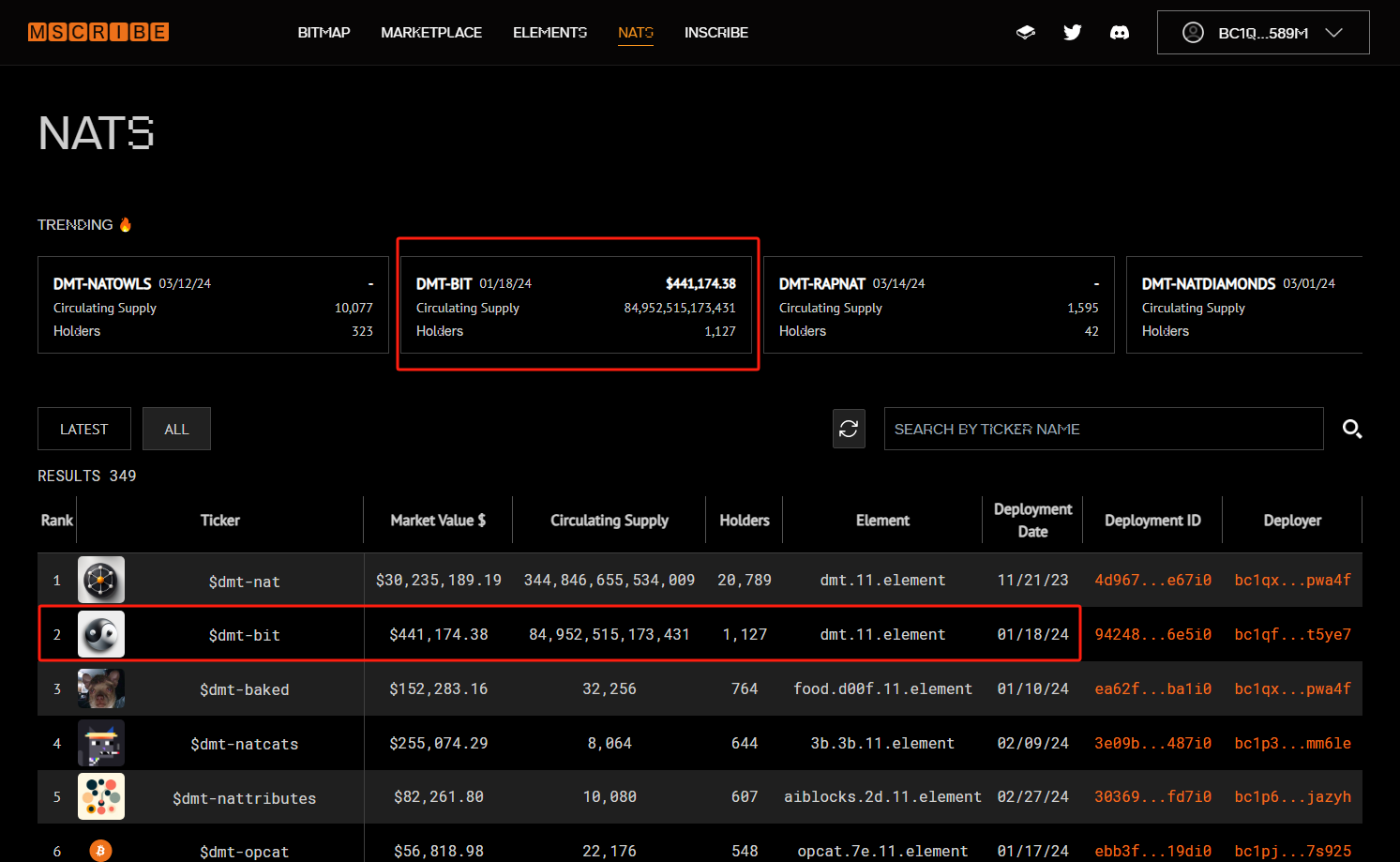The height and width of the screenshot is (862, 1400).
Task: Click the search magnifier icon
Action: [x=1351, y=429]
